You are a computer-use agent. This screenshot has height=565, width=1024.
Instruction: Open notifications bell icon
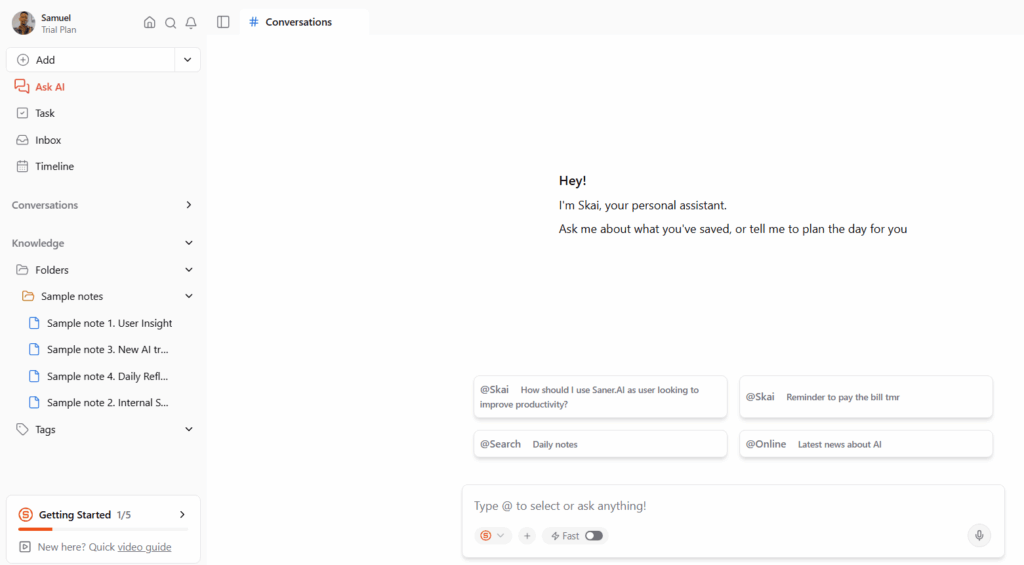point(191,23)
